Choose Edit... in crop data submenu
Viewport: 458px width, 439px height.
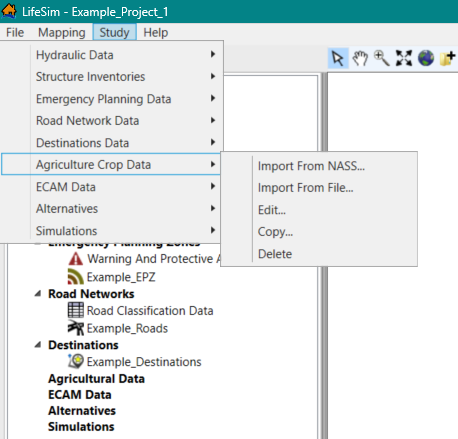(319, 210)
